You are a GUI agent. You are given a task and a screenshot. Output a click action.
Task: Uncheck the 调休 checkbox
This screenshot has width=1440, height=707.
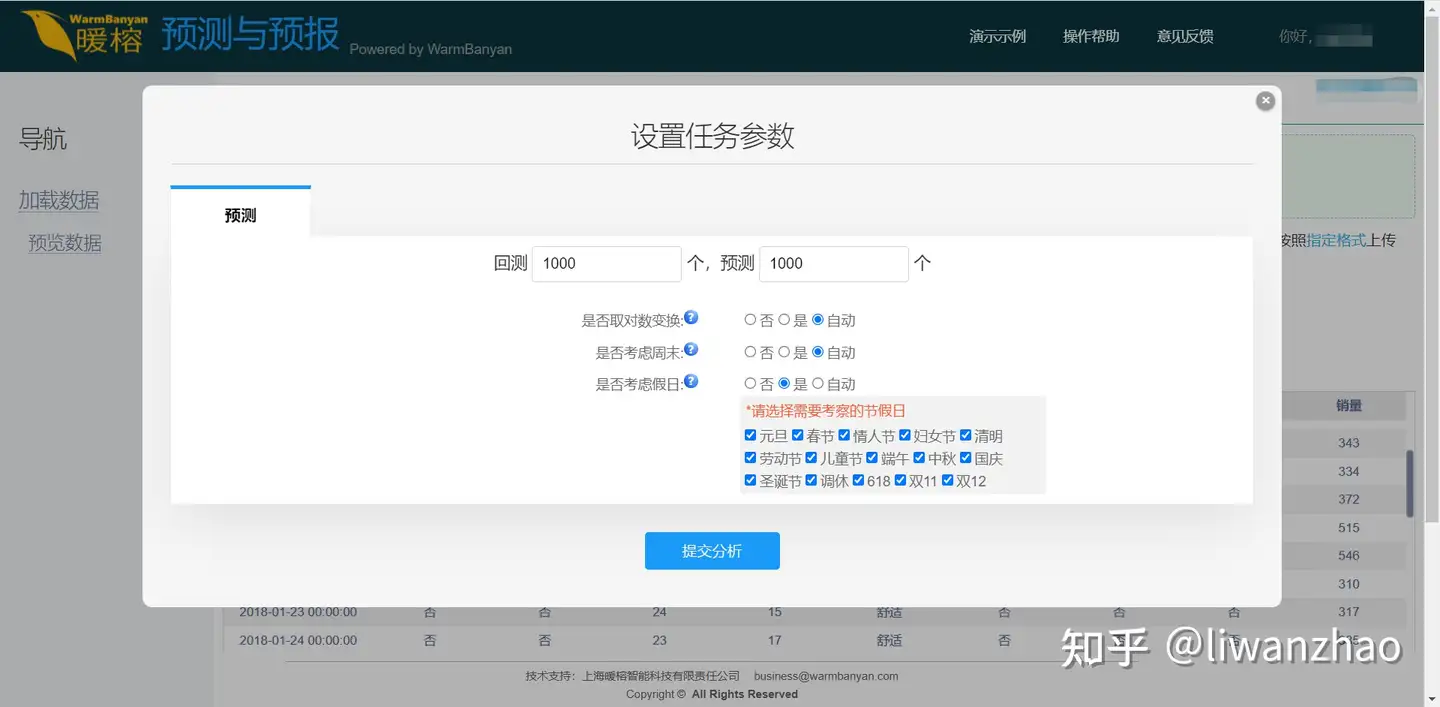(x=812, y=480)
